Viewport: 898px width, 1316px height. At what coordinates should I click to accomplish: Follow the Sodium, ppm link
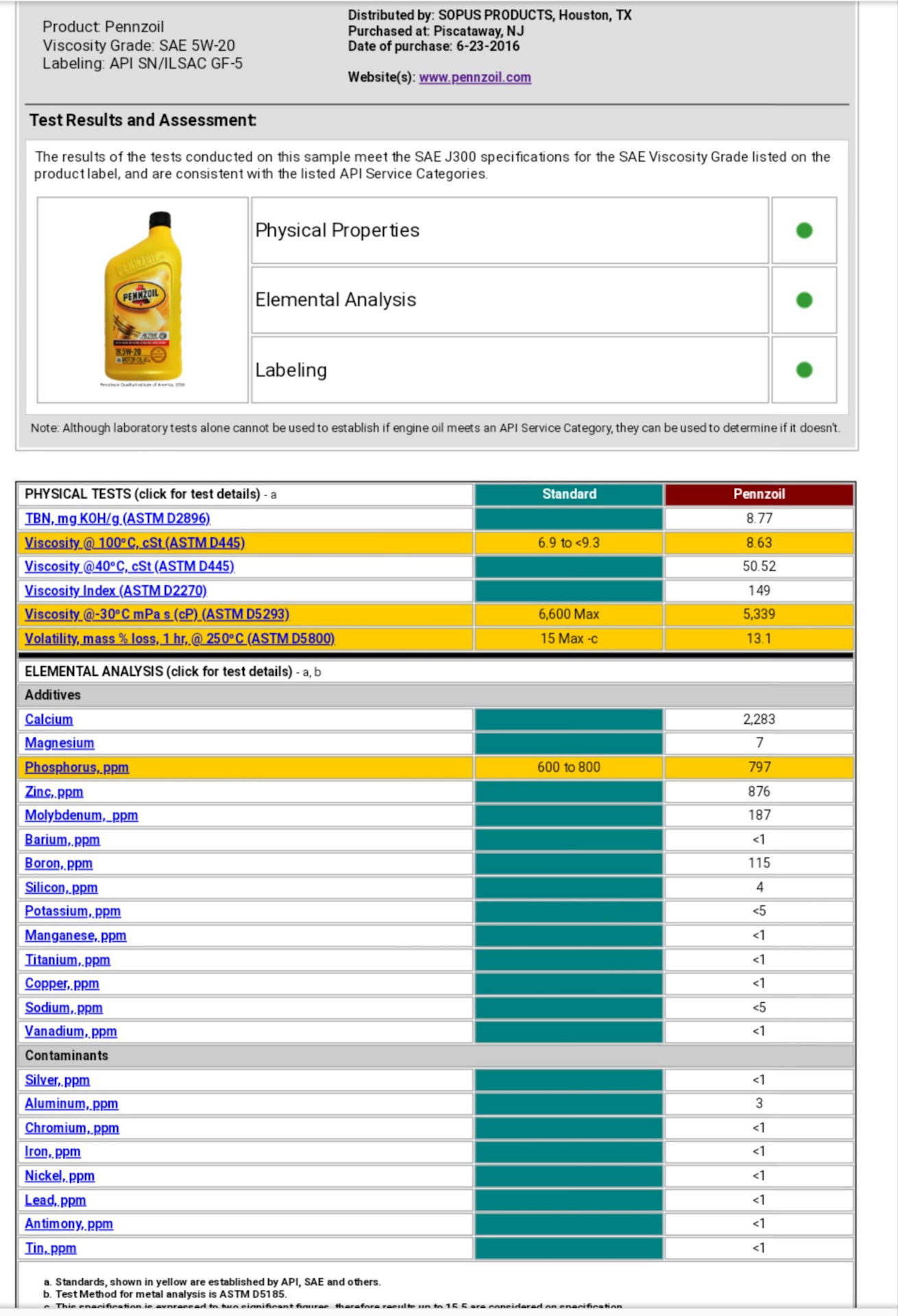[64, 1008]
